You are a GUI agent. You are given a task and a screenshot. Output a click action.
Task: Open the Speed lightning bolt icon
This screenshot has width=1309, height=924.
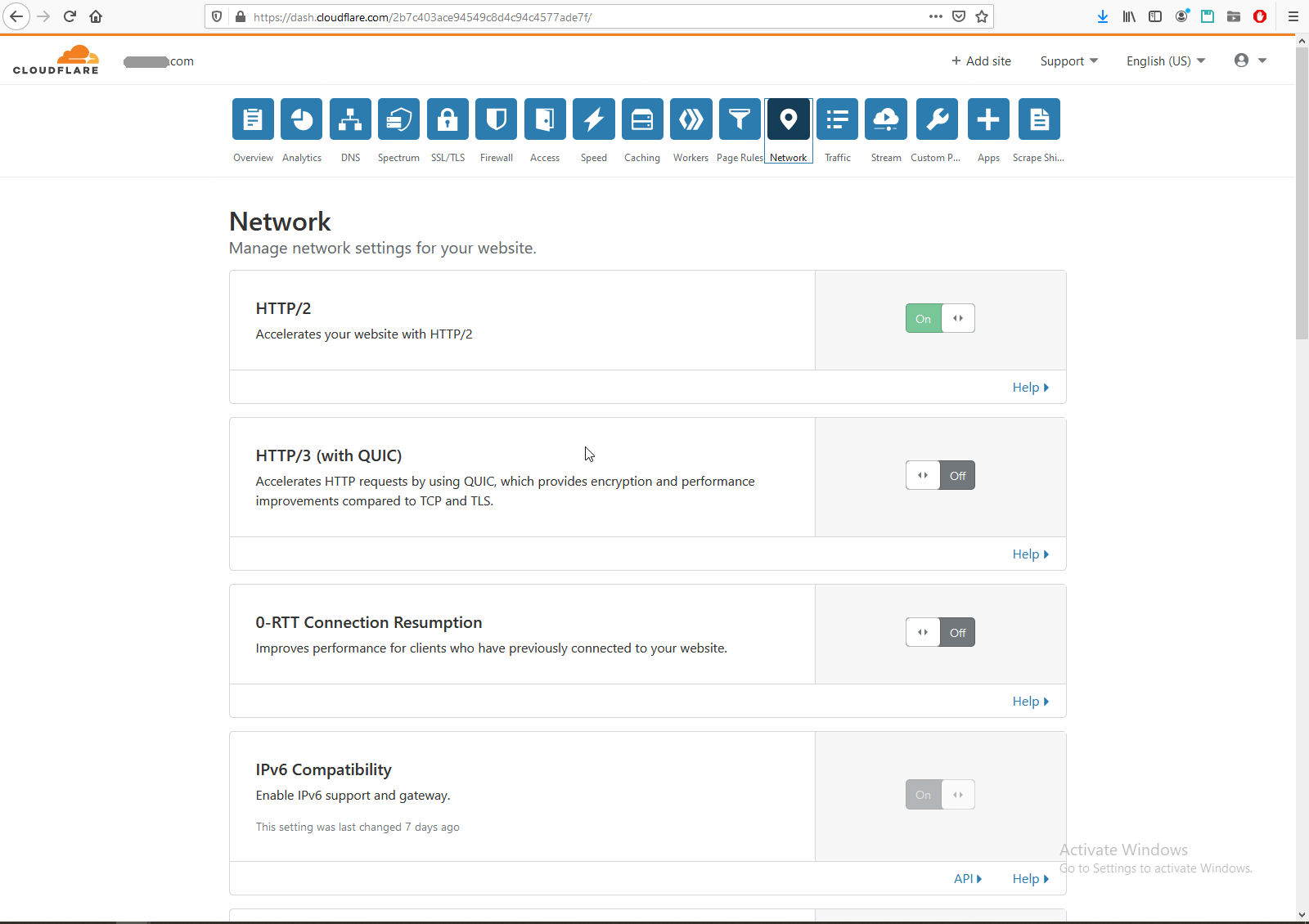(x=593, y=120)
